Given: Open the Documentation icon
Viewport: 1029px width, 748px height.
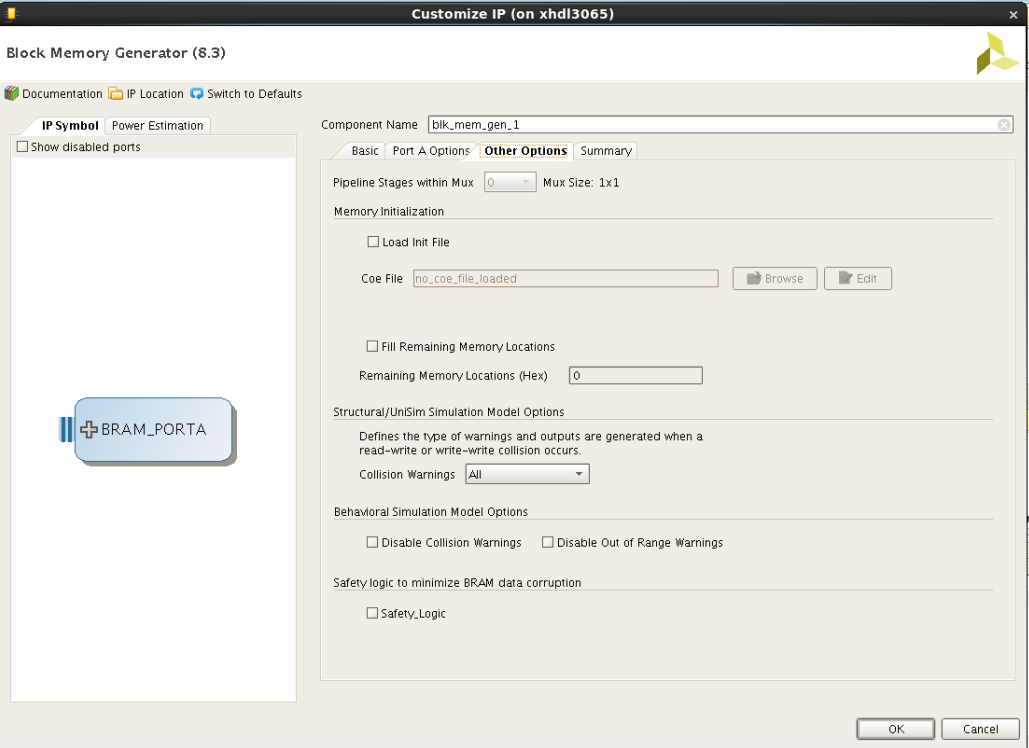Looking at the screenshot, I should click(x=12, y=93).
